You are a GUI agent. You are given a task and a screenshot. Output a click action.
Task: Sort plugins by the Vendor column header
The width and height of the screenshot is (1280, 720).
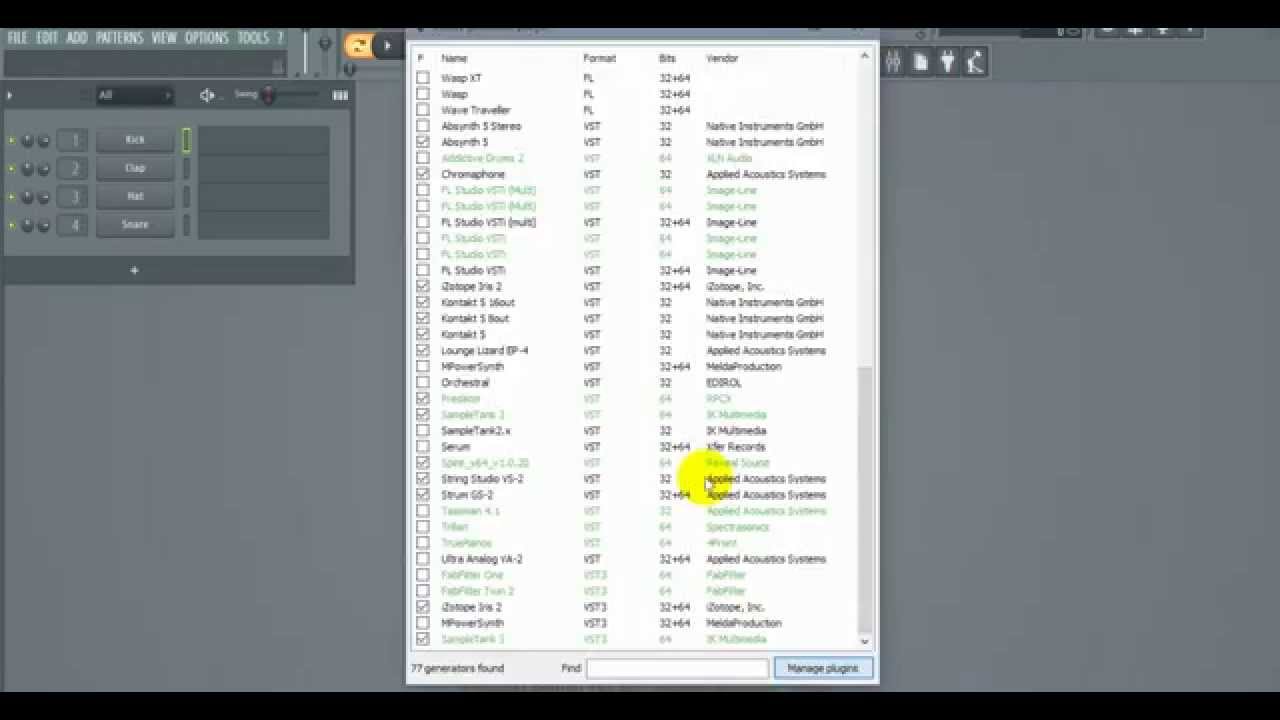coord(722,58)
